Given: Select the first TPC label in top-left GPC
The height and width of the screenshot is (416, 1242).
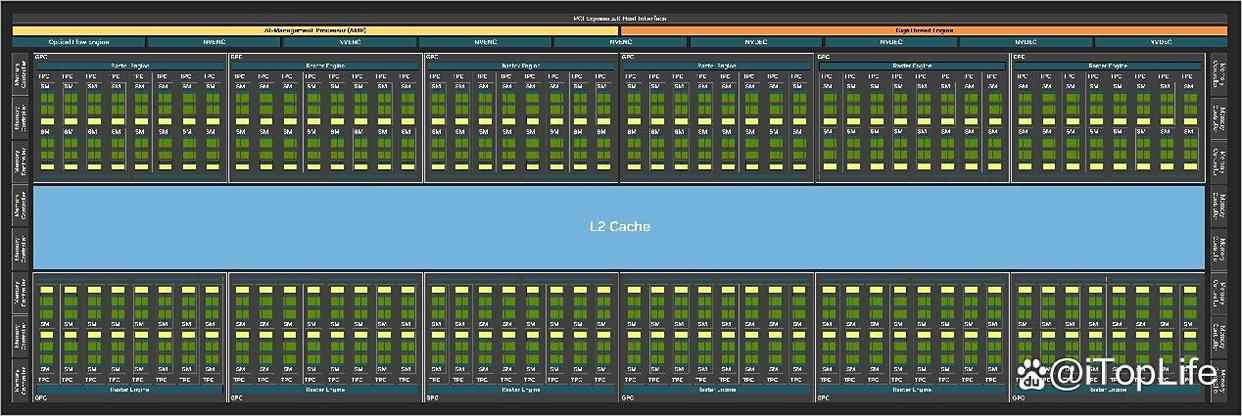Looking at the screenshot, I should coord(43,76).
